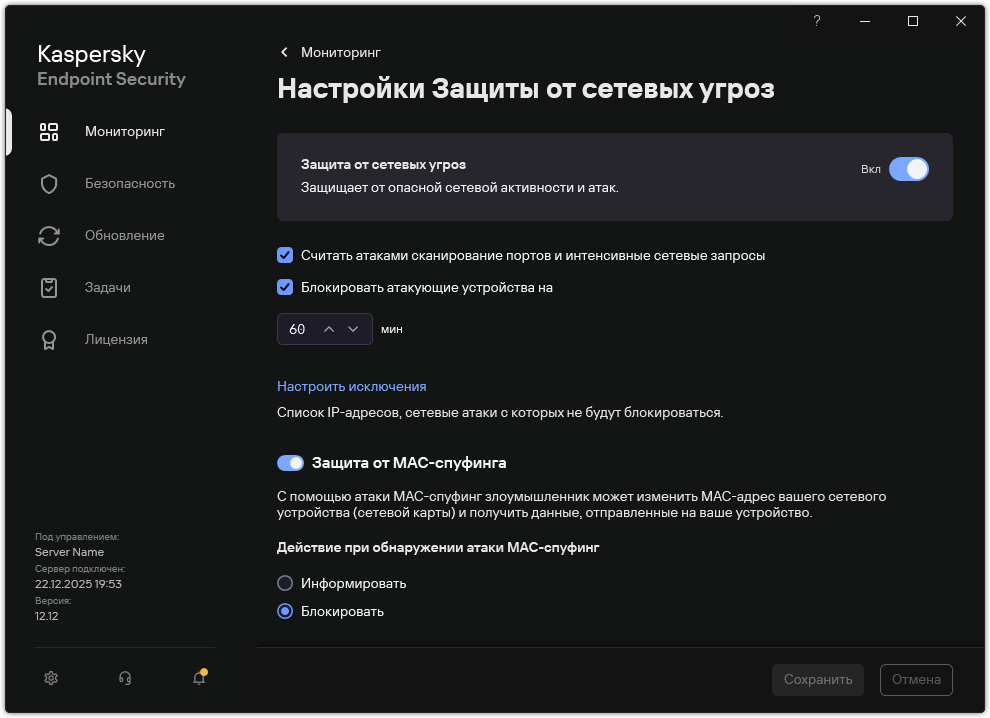Viewport: 990px width, 718px height.
Task: Open application settings via the gear icon
Action: 50,678
